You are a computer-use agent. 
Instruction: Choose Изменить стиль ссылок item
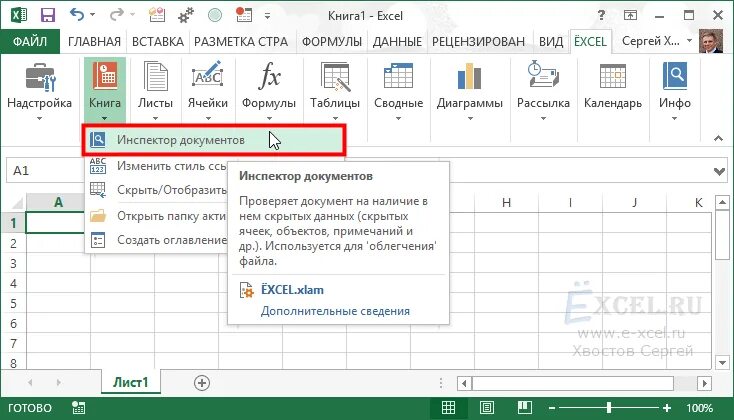[x=157, y=166]
